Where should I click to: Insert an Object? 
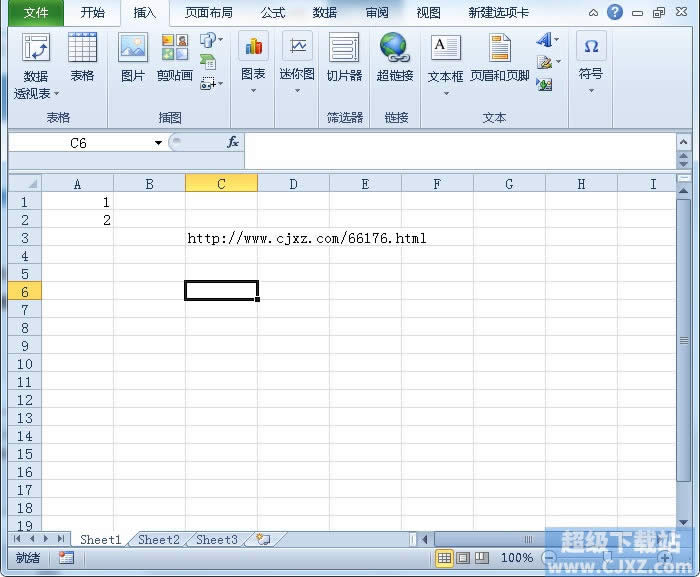point(545,84)
